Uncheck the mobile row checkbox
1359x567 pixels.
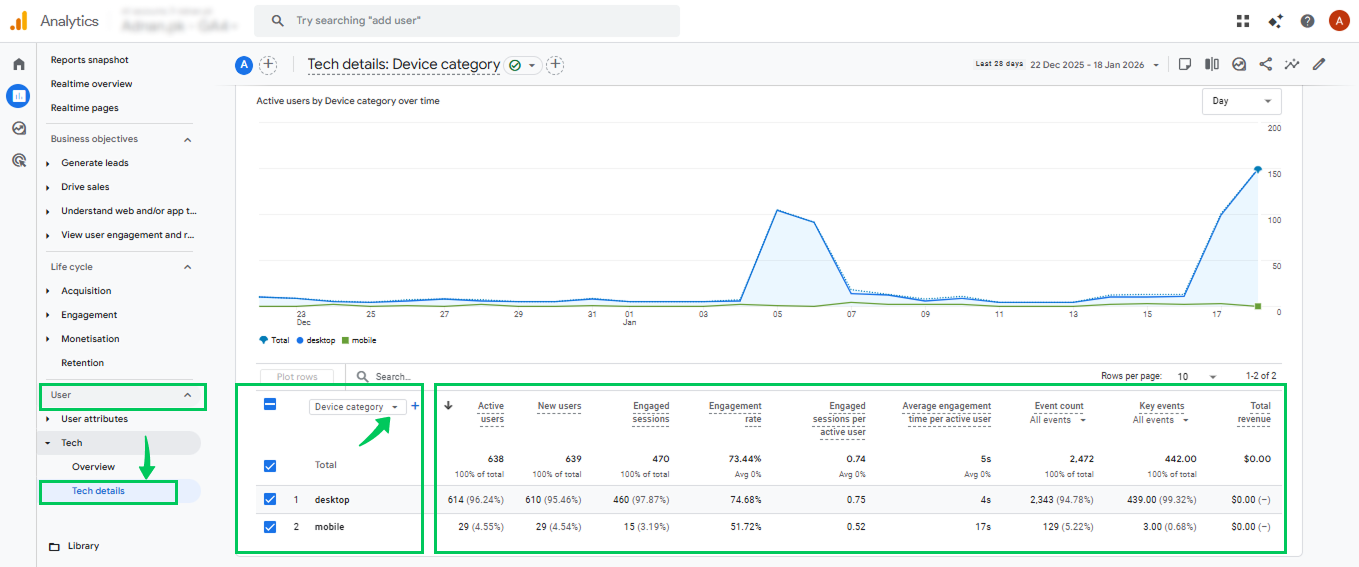coord(269,527)
